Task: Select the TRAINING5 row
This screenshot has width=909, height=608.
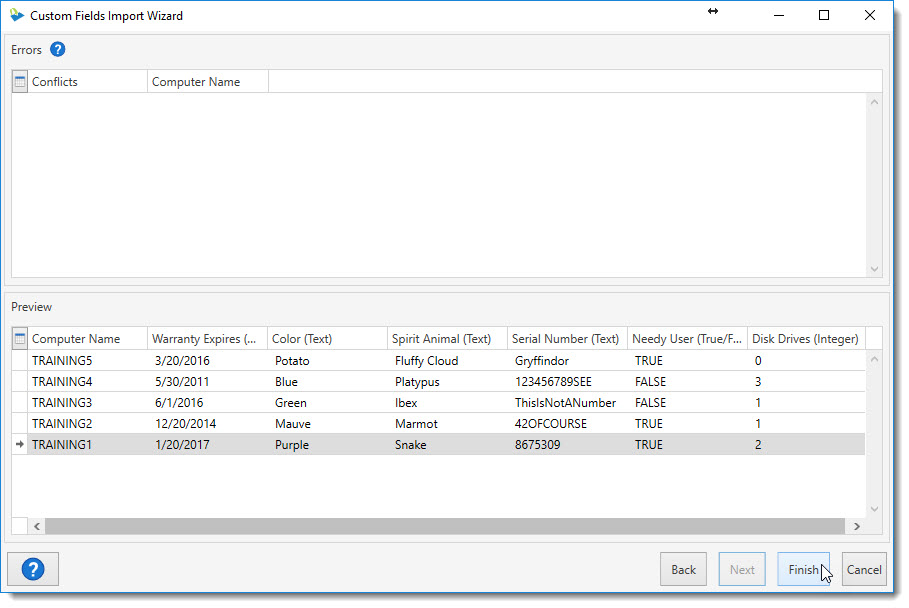Action: click(438, 361)
